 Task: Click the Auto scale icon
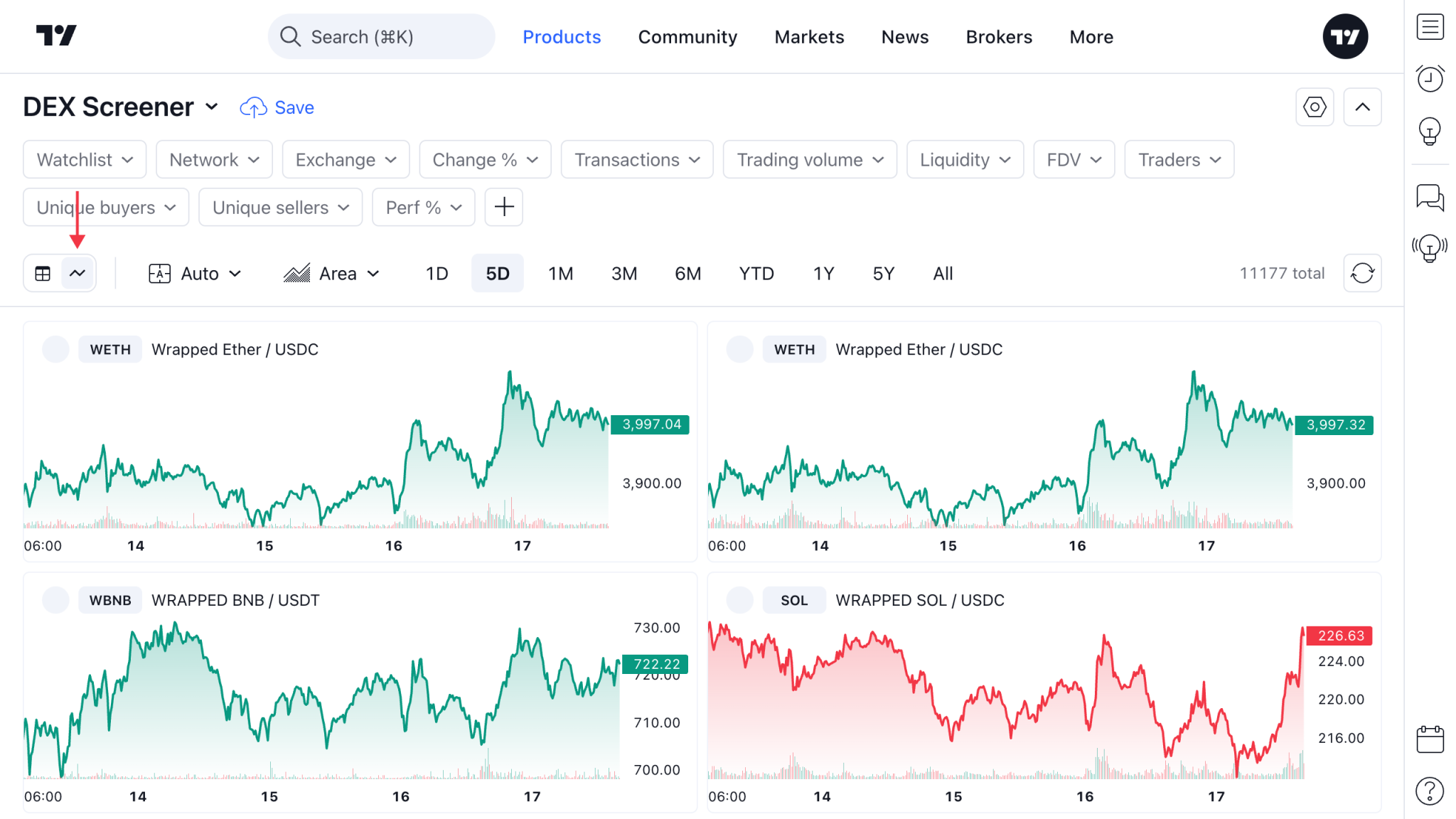tap(159, 273)
